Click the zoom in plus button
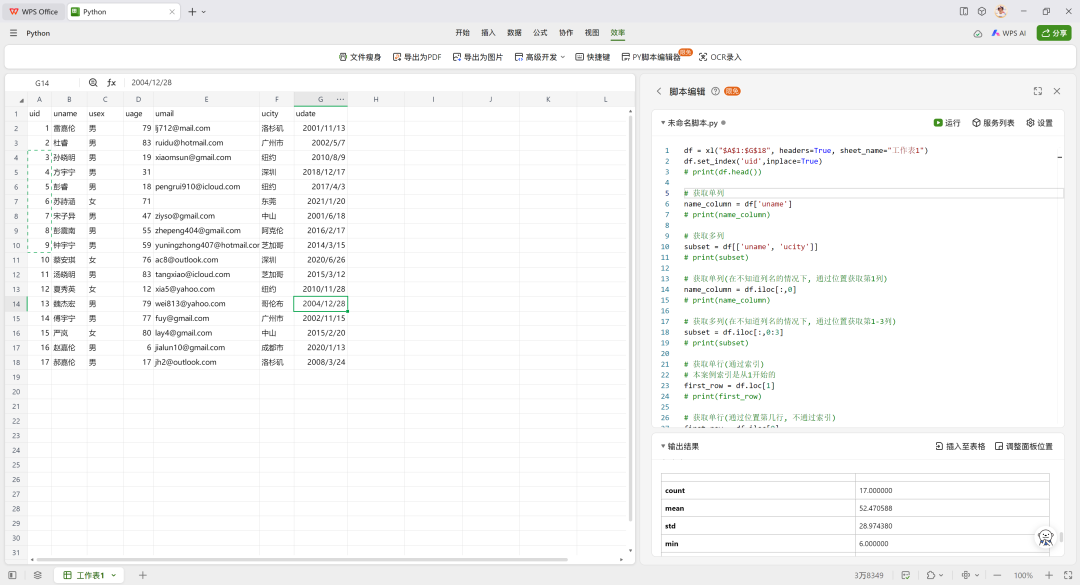Screen dimensions: 1080x585 [x=1049, y=575]
